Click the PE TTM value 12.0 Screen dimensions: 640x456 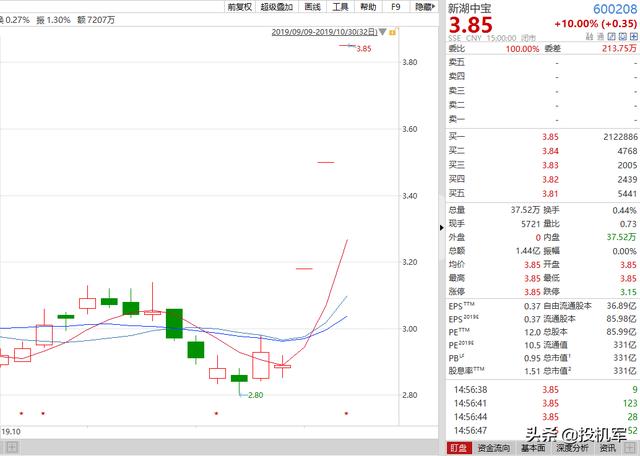532,332
